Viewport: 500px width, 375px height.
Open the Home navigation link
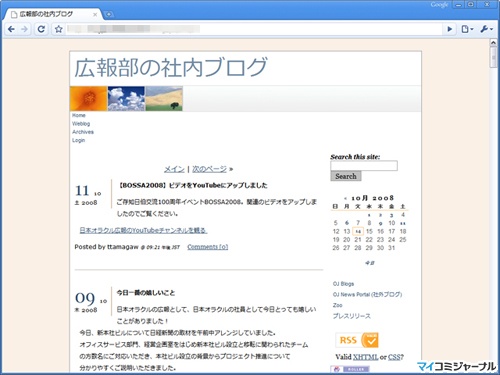pyautogui.click(x=79, y=115)
